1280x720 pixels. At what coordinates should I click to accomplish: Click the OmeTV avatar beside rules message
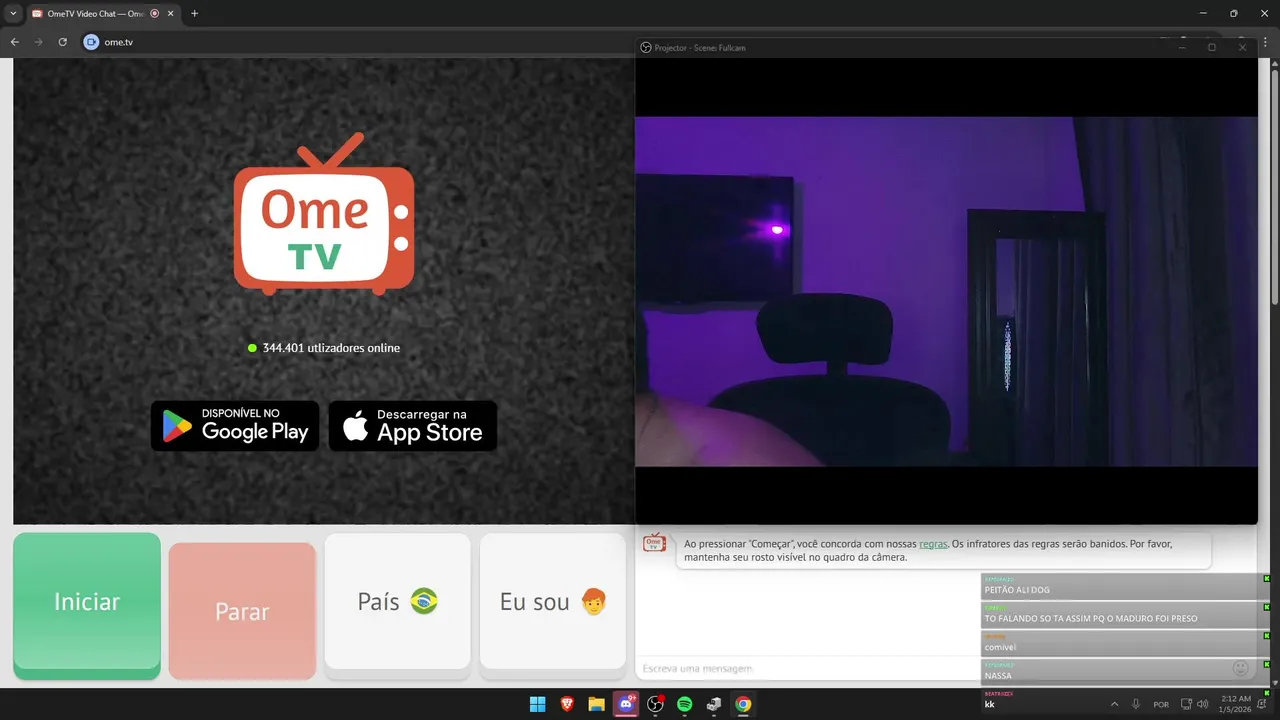pyautogui.click(x=654, y=543)
